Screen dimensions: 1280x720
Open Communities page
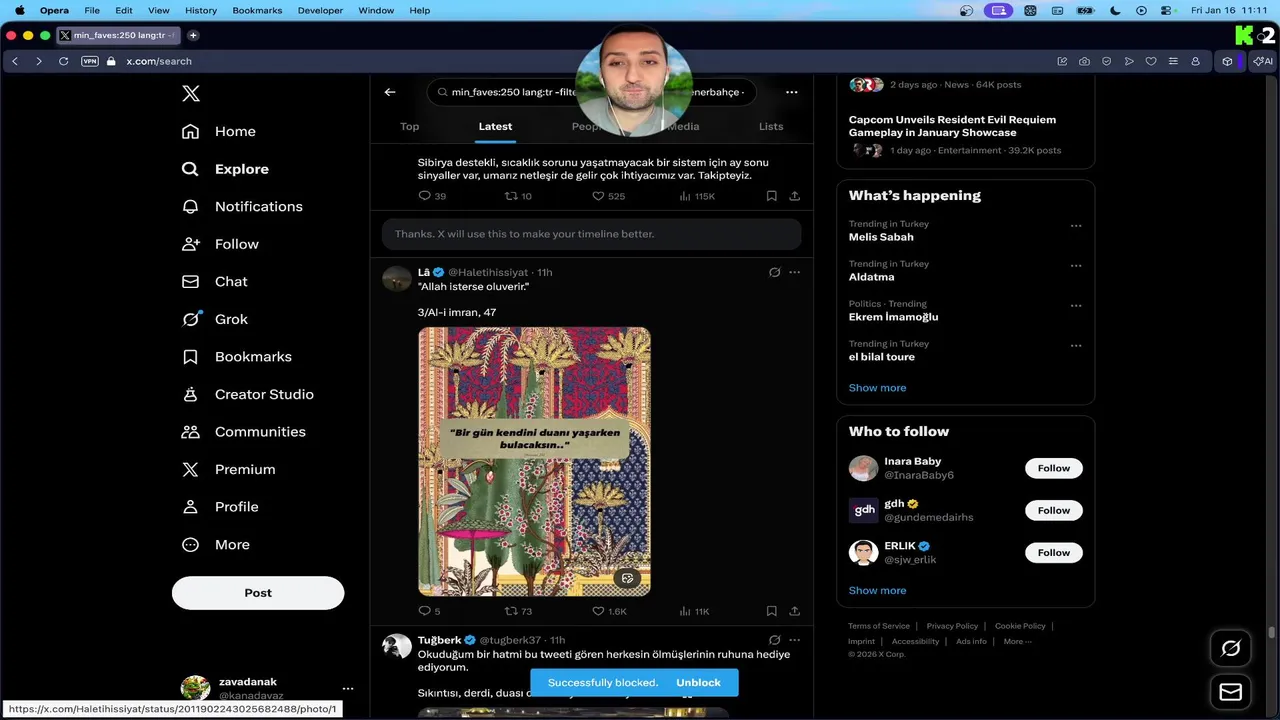pos(243,432)
